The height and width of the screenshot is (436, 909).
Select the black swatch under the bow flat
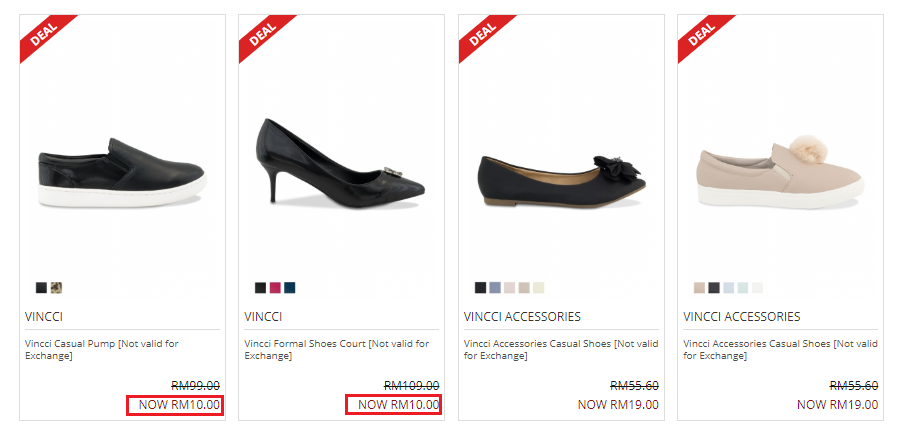[x=481, y=288]
